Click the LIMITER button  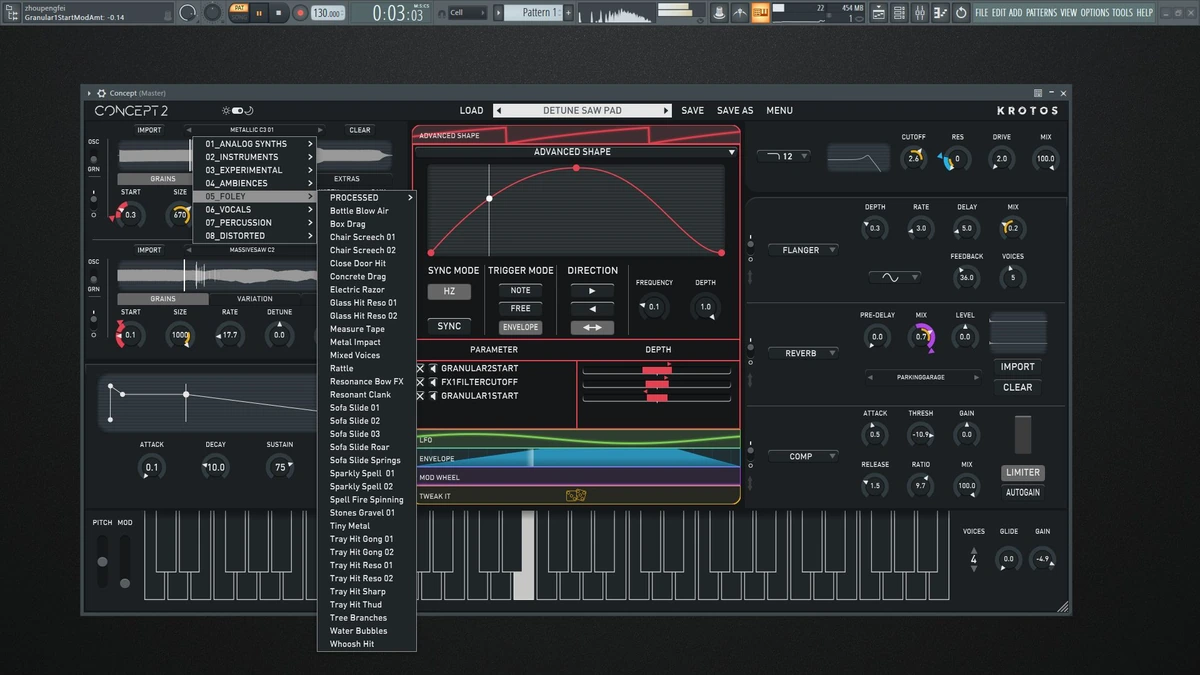click(x=1022, y=472)
